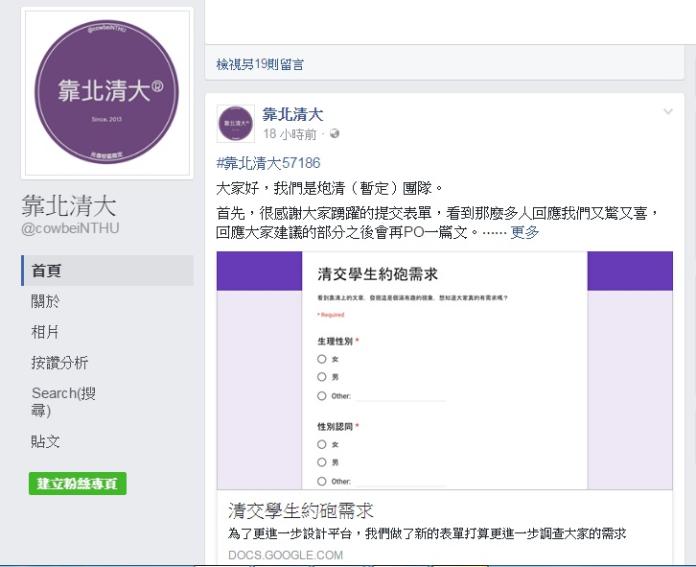Select 首頁 in the page sidebar

point(107,270)
